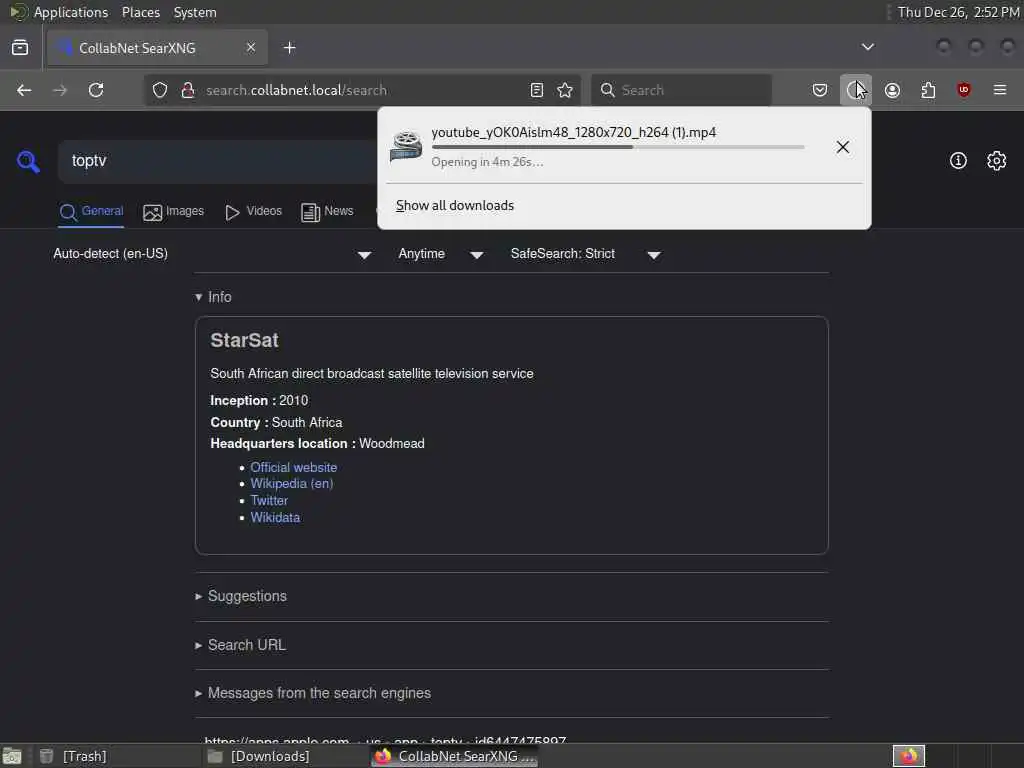The image size is (1024, 768).
Task: Click the mp4 video file icon
Action: (406, 146)
